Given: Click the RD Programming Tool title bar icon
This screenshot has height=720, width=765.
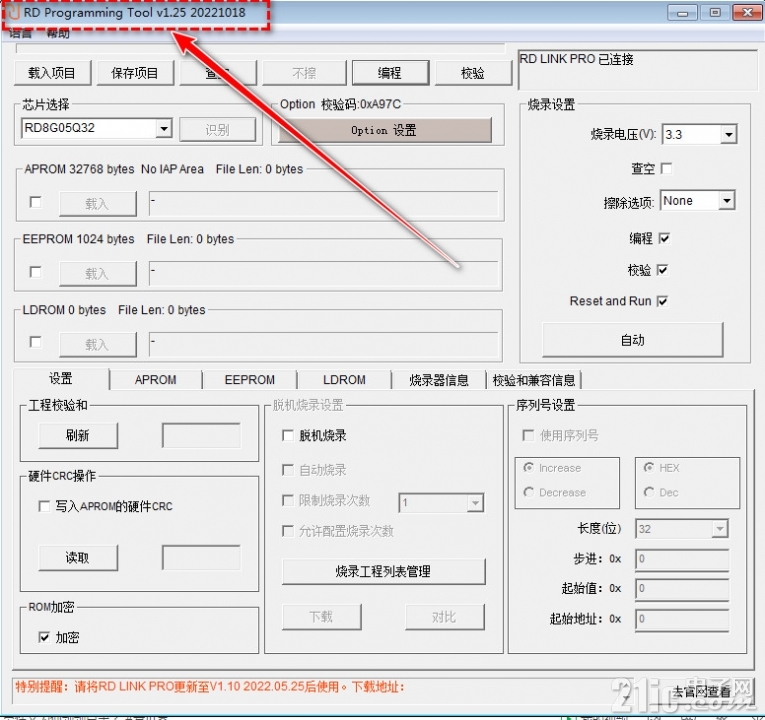Looking at the screenshot, I should (14, 12).
